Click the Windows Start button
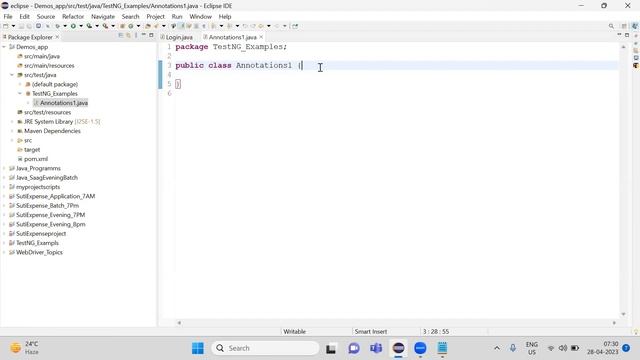 [198, 348]
